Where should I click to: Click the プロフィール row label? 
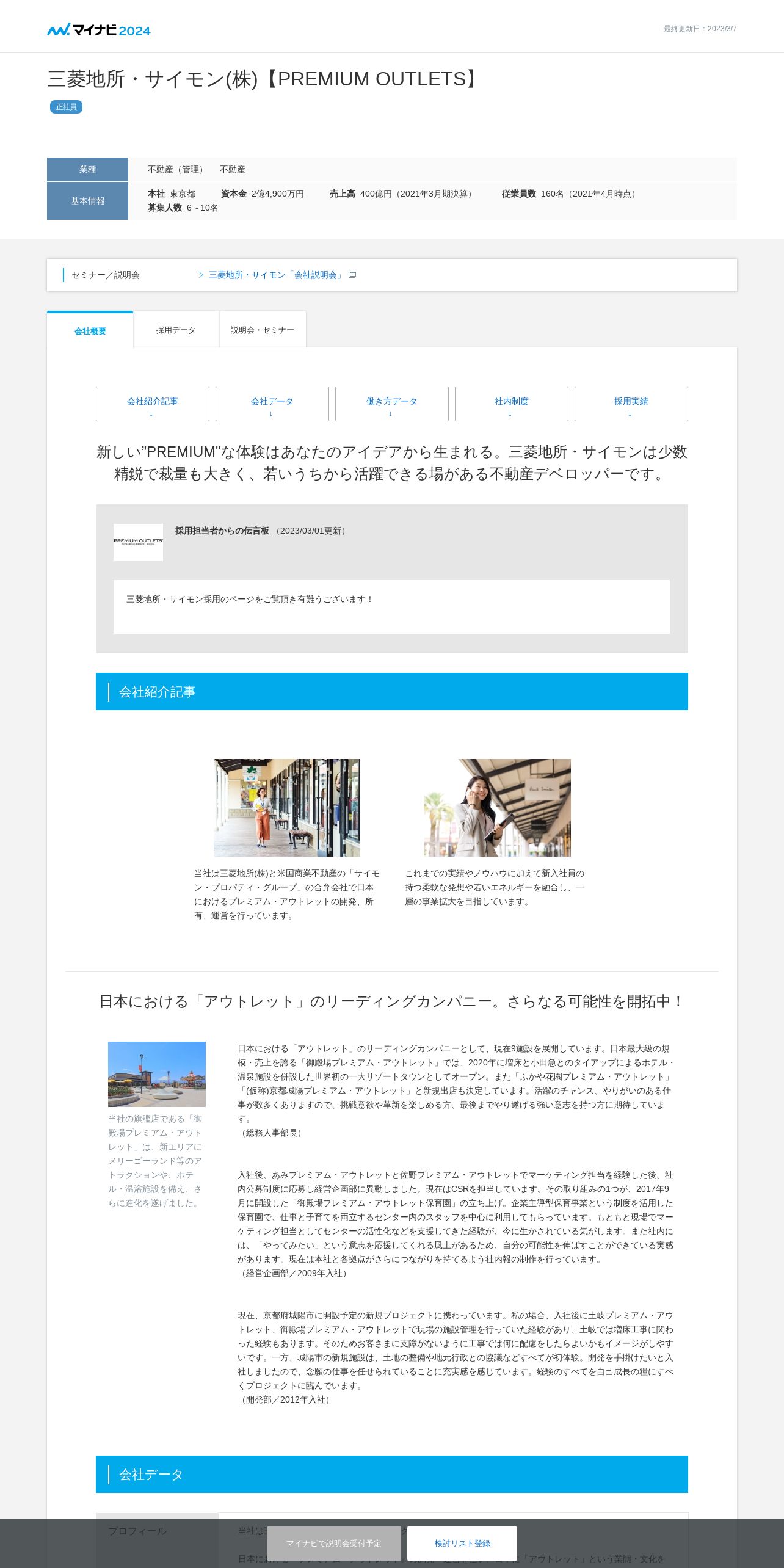click(137, 1531)
